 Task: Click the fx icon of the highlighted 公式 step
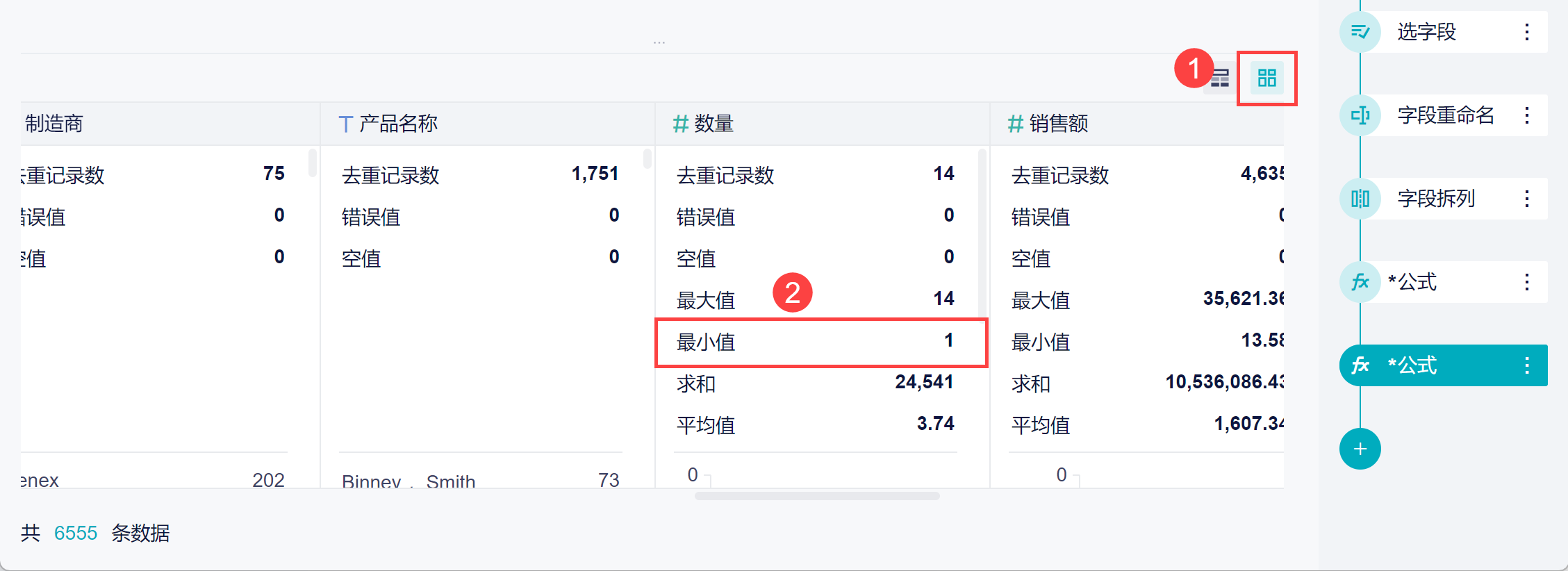(1360, 365)
